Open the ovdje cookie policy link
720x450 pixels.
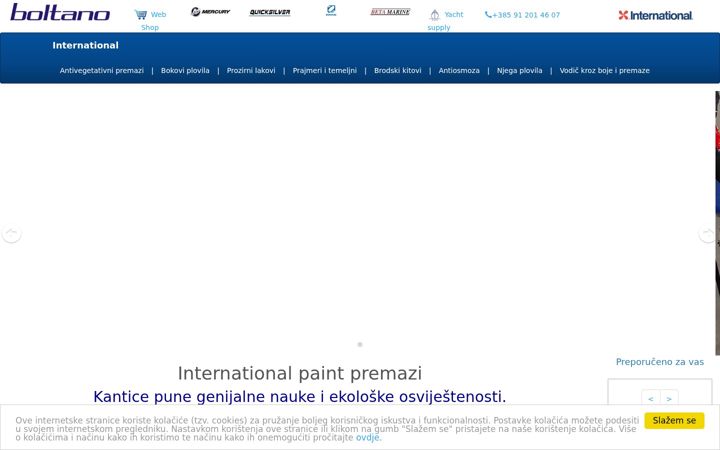point(367,438)
